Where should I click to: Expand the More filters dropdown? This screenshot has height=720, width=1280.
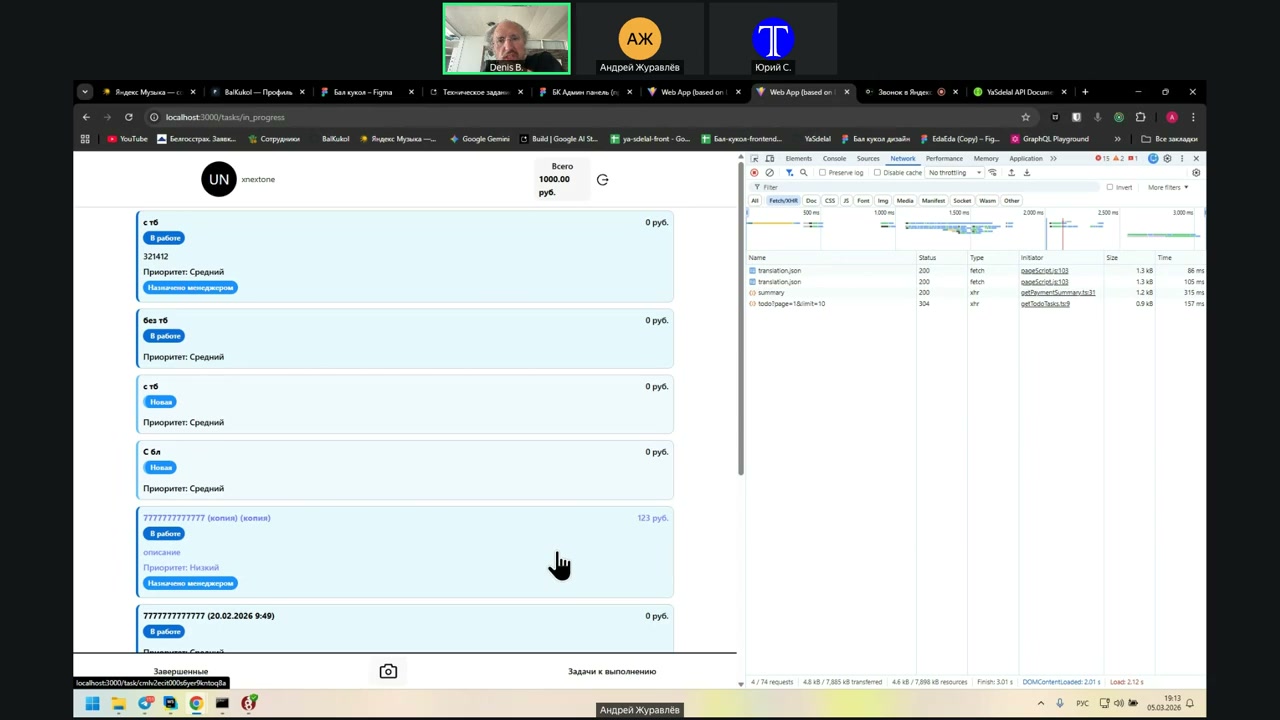pyautogui.click(x=1167, y=187)
